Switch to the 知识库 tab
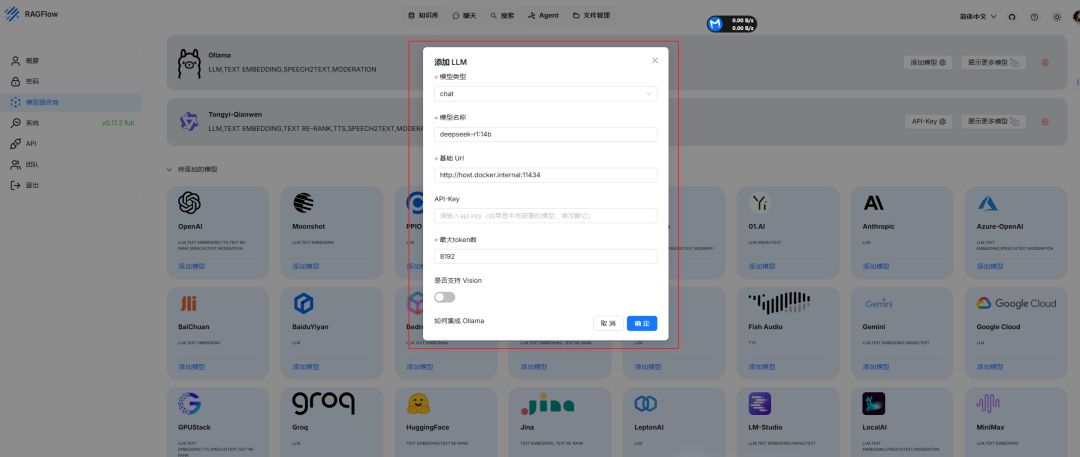Viewport: 1080px width, 457px height. (423, 15)
